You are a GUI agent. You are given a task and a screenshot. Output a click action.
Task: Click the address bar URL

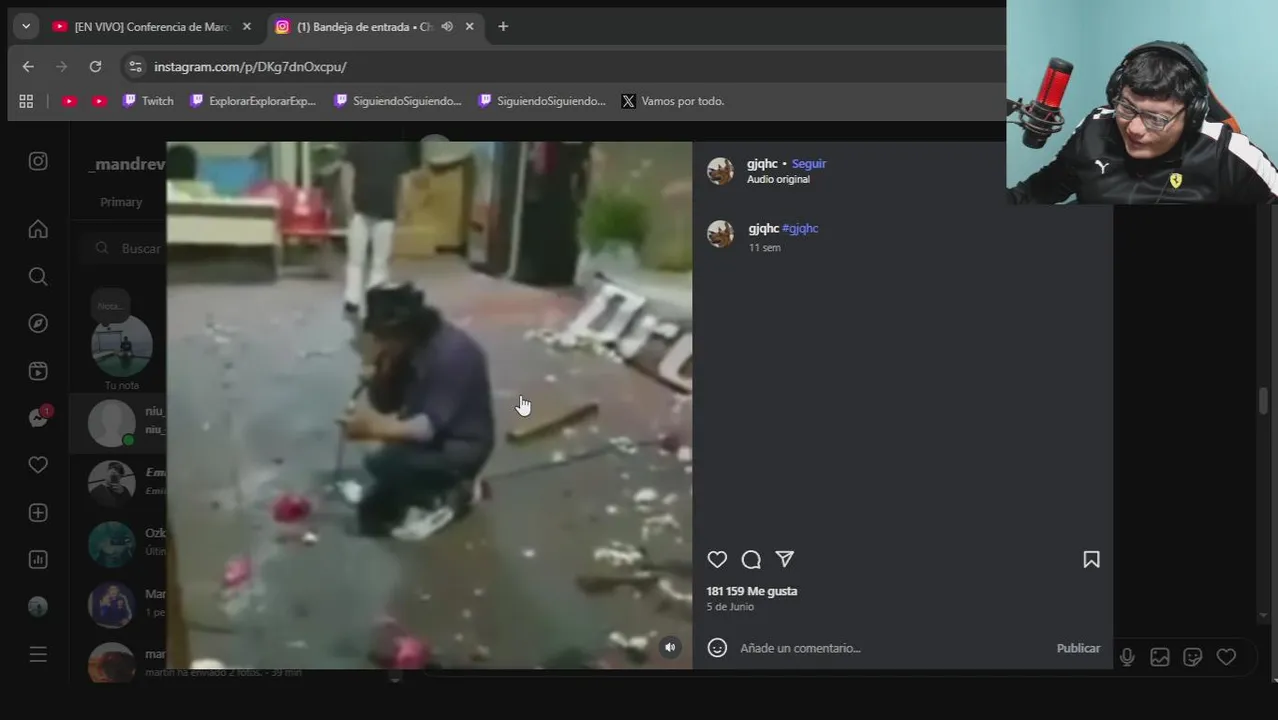(250, 67)
